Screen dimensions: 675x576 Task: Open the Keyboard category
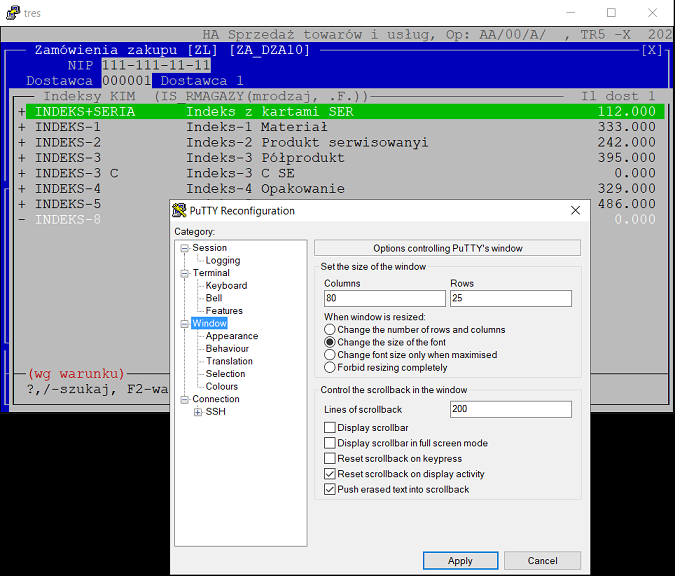pos(226,285)
